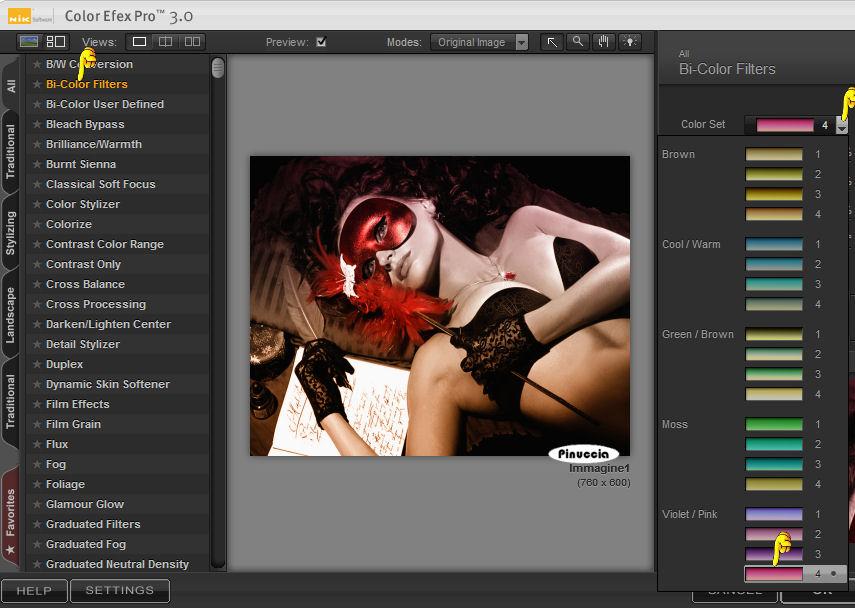Viewport: 855px width, 608px height.
Task: Toggle the Preview checkbox
Action: pos(321,42)
